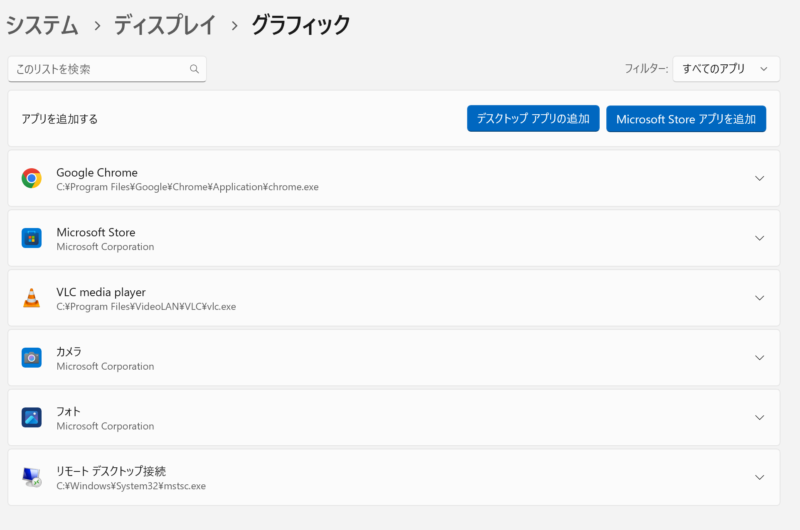Click the カメラ app icon
Viewport: 800px width, 530px height.
[x=32, y=358]
